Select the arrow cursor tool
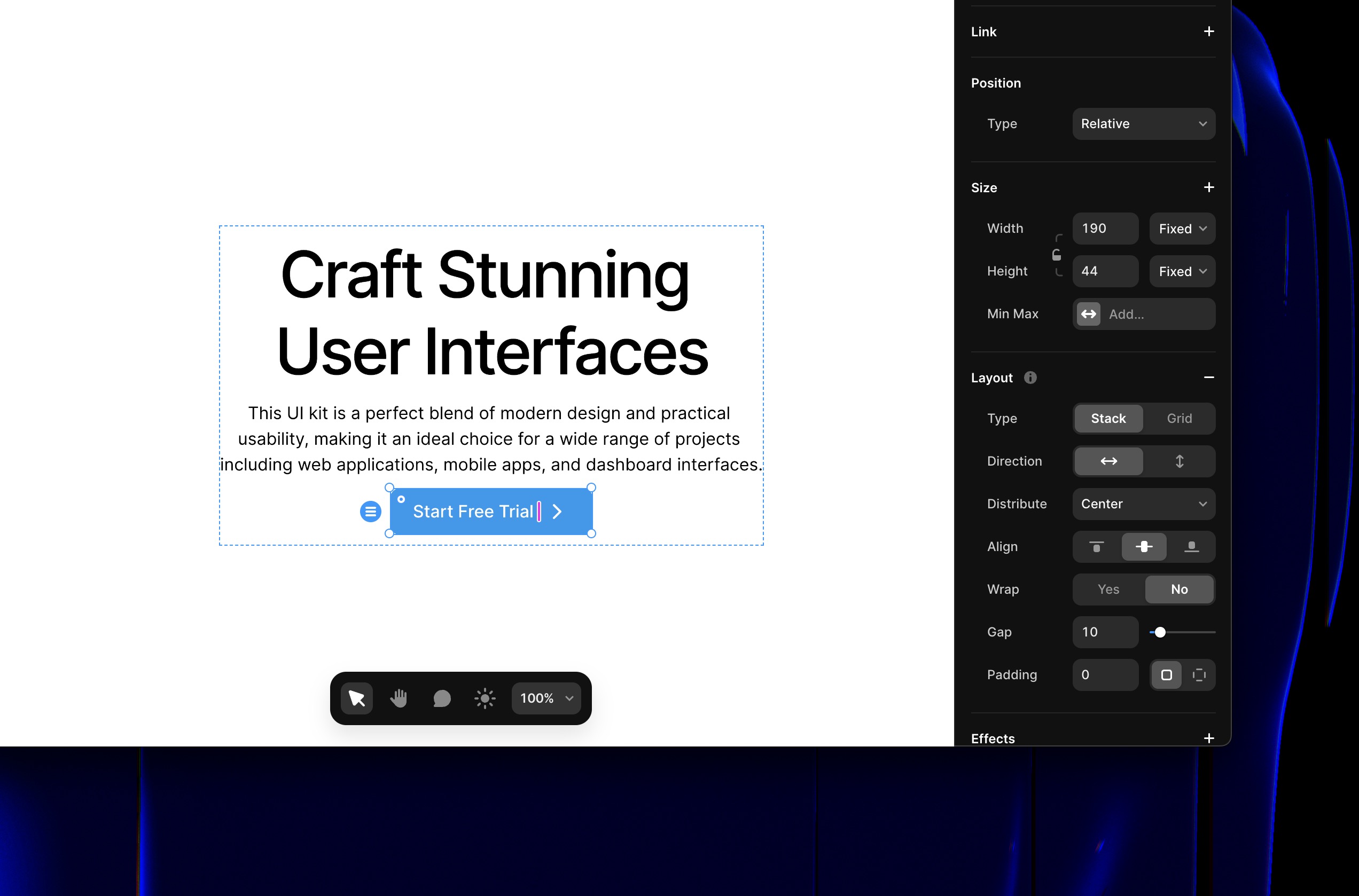The height and width of the screenshot is (896, 1359). pyautogui.click(x=356, y=698)
